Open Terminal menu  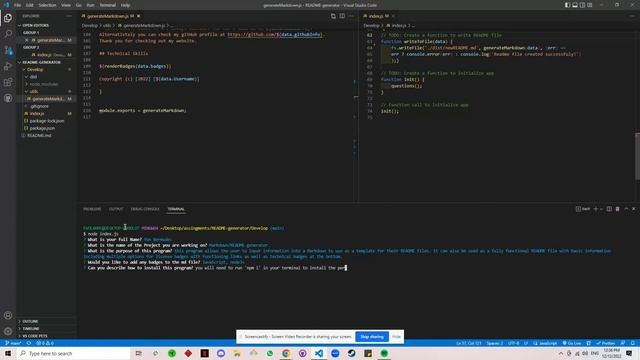[108, 5]
